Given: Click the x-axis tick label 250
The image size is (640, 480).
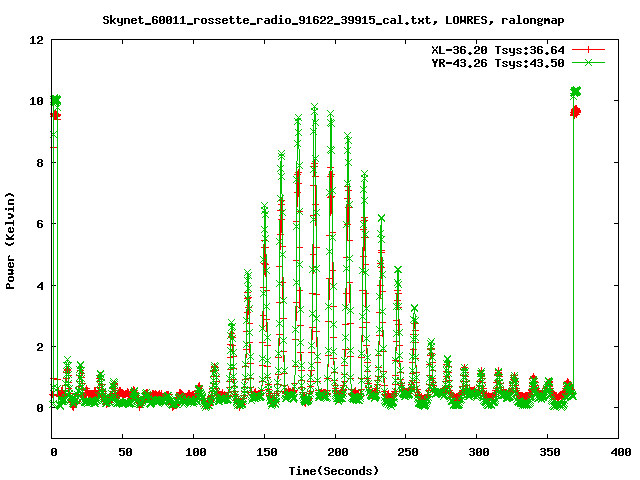Looking at the screenshot, I should (x=408, y=452).
